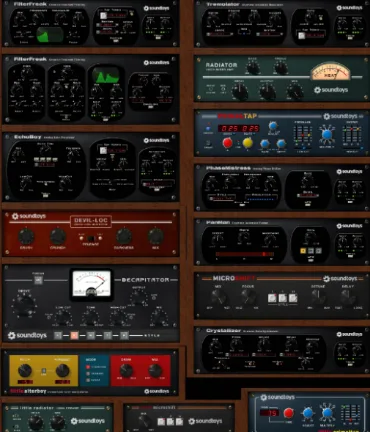Toggle the Link button on Little AlterBoy
Screen dimensions: 370x432
(x=44, y=371)
